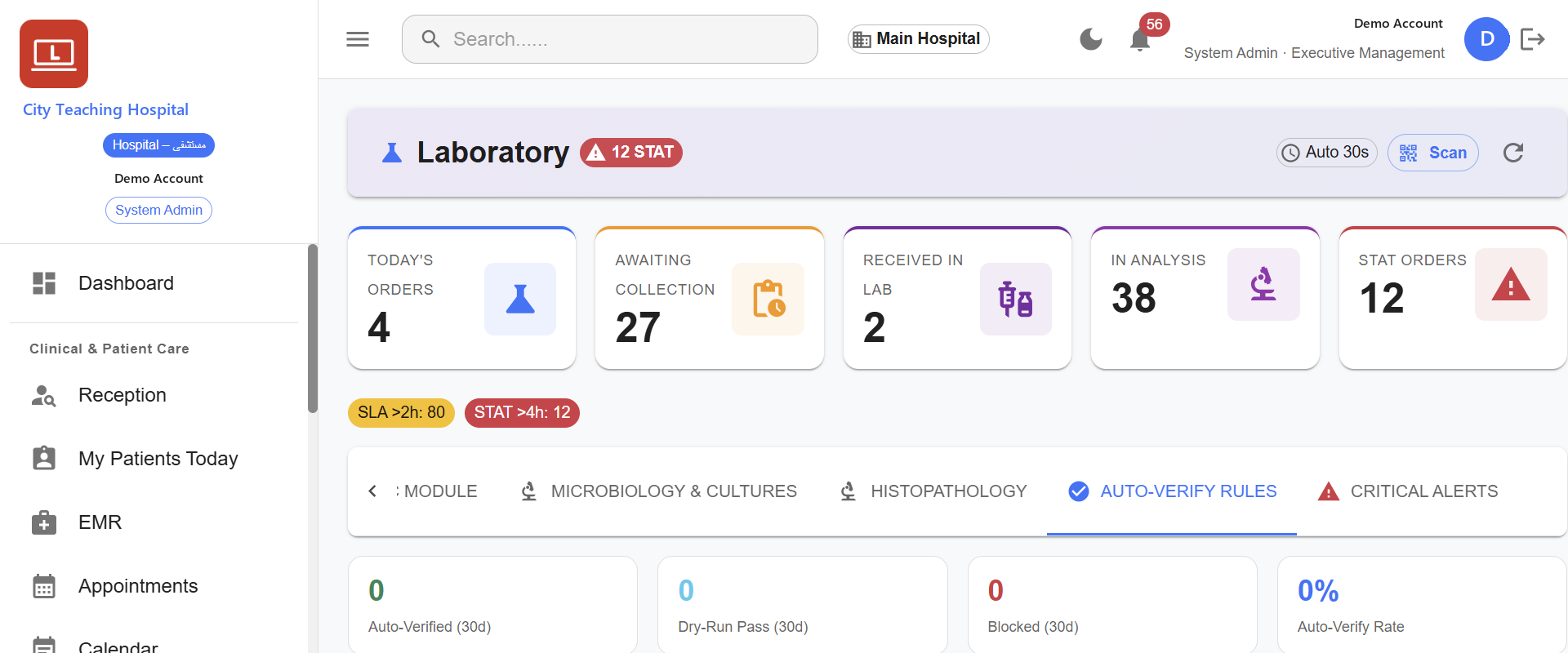
Task: Click Awaiting Collection clipboard icon
Action: (768, 299)
